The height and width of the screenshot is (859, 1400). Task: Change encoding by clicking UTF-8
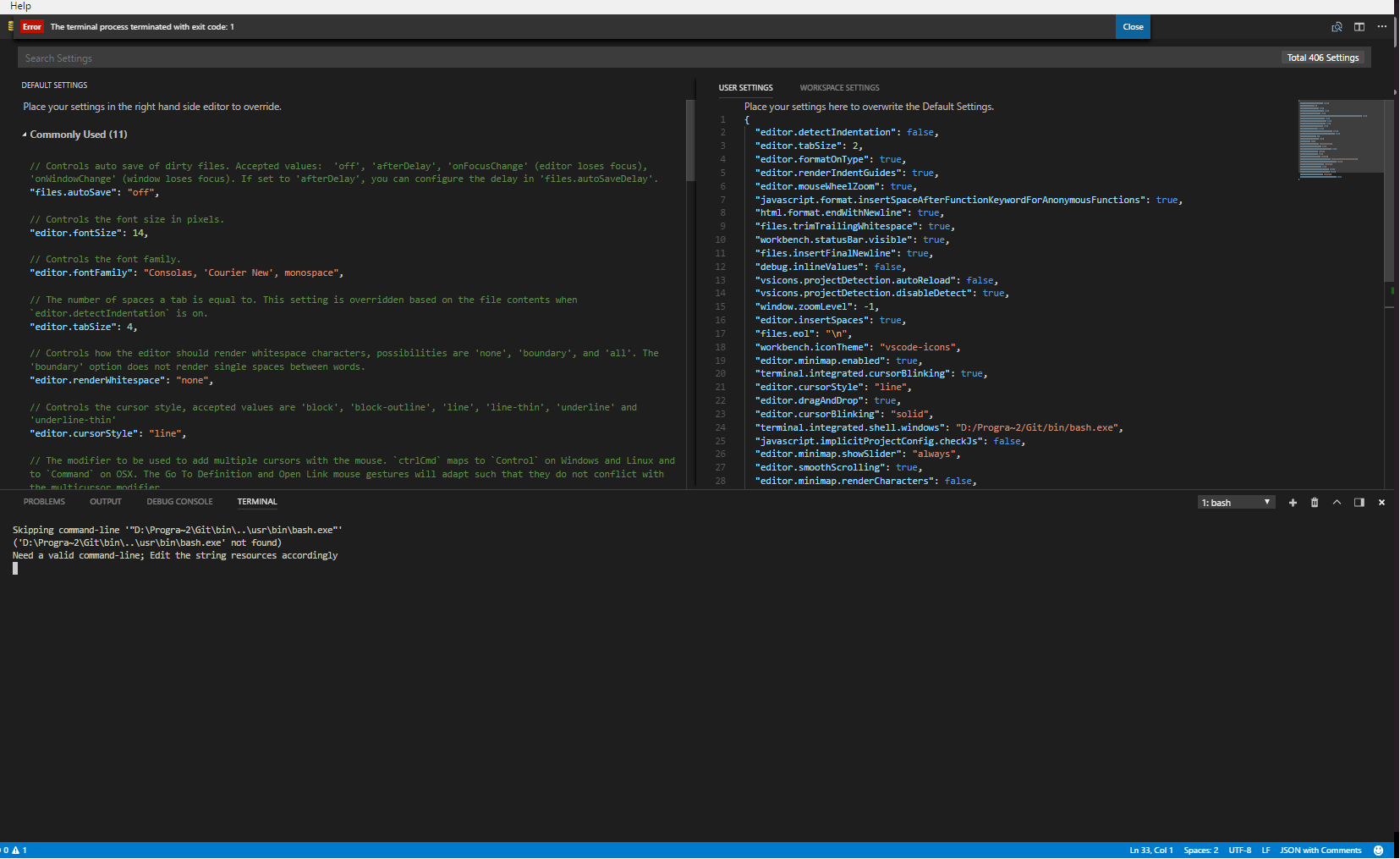[1239, 850]
